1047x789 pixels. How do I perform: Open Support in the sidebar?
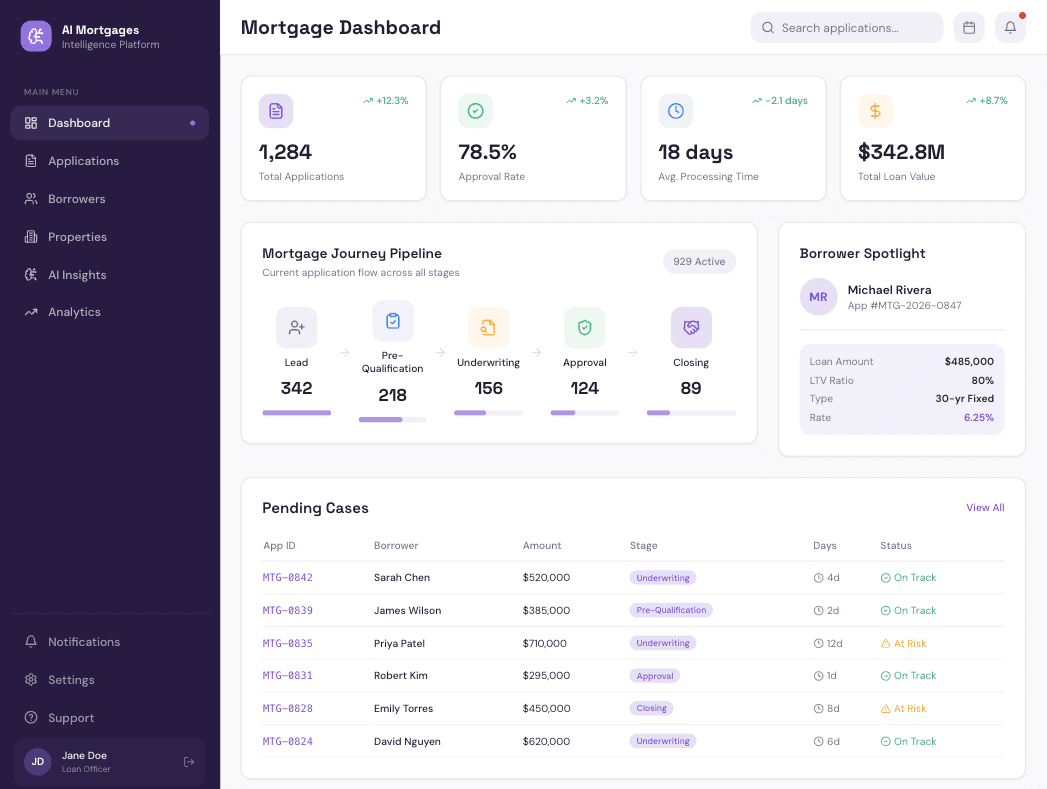tap(110, 718)
